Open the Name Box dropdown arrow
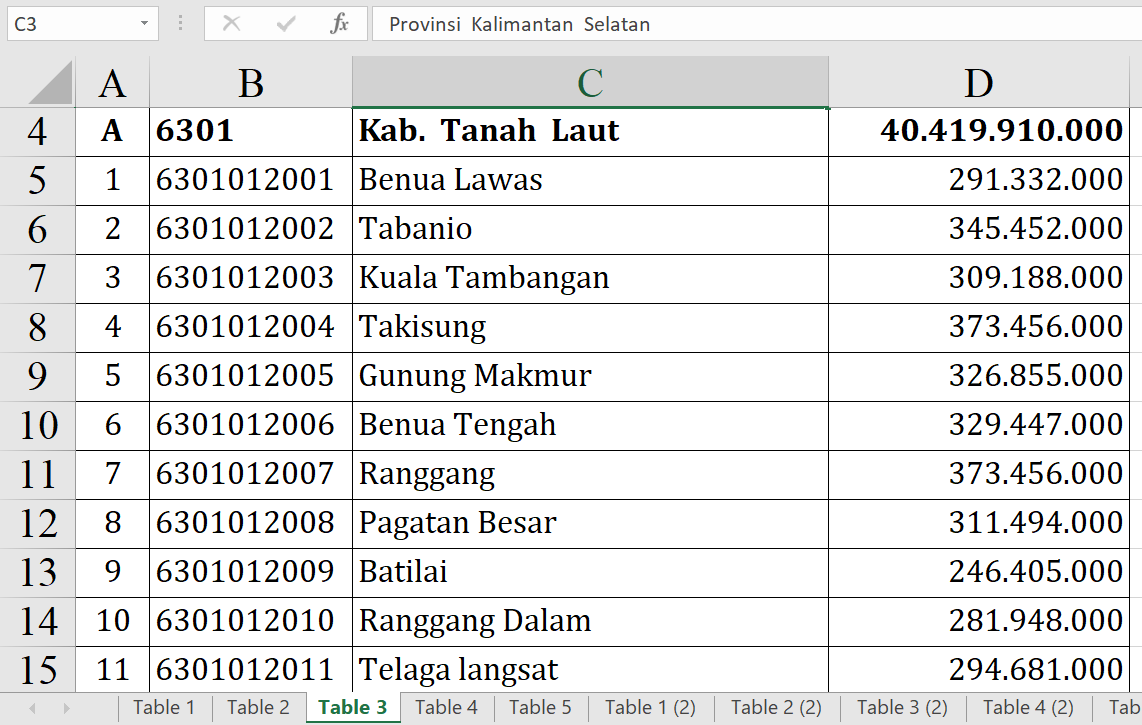The height and width of the screenshot is (725, 1142). click(145, 24)
